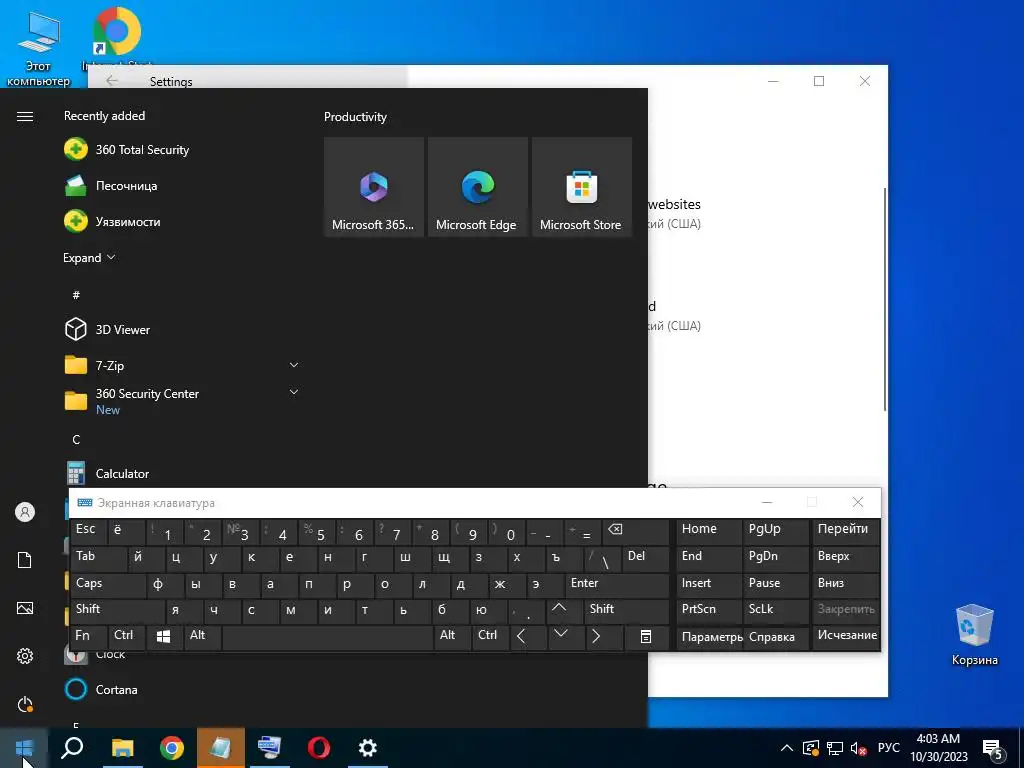Open Documents from Start sidebar
This screenshot has width=1024, height=768.
click(25, 560)
